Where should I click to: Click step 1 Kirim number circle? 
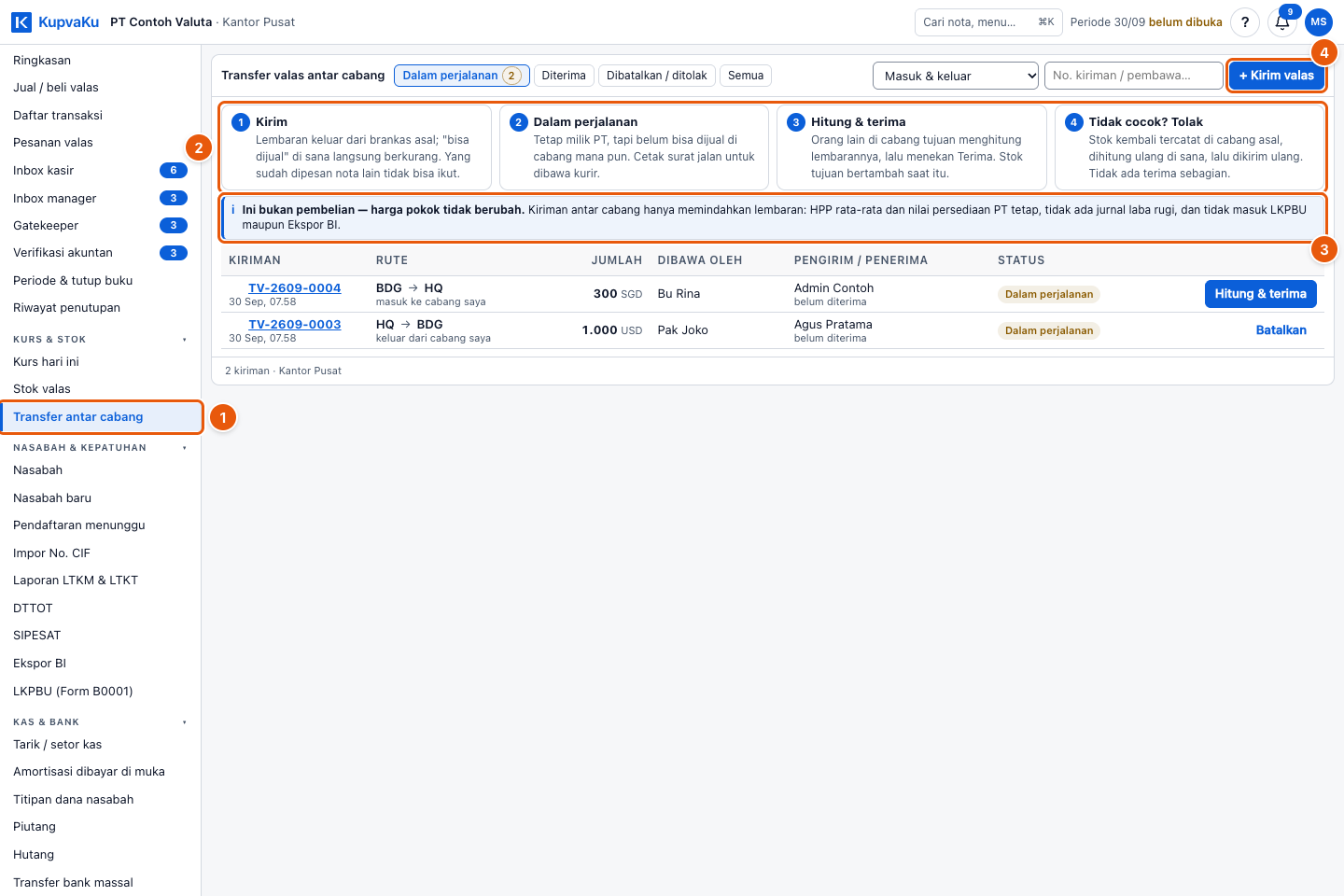pyautogui.click(x=241, y=122)
